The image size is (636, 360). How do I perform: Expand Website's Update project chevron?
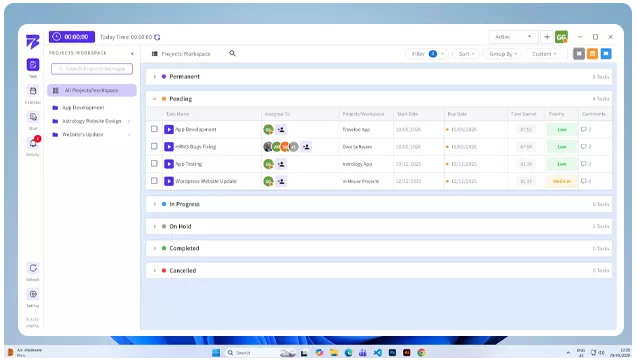tap(129, 135)
